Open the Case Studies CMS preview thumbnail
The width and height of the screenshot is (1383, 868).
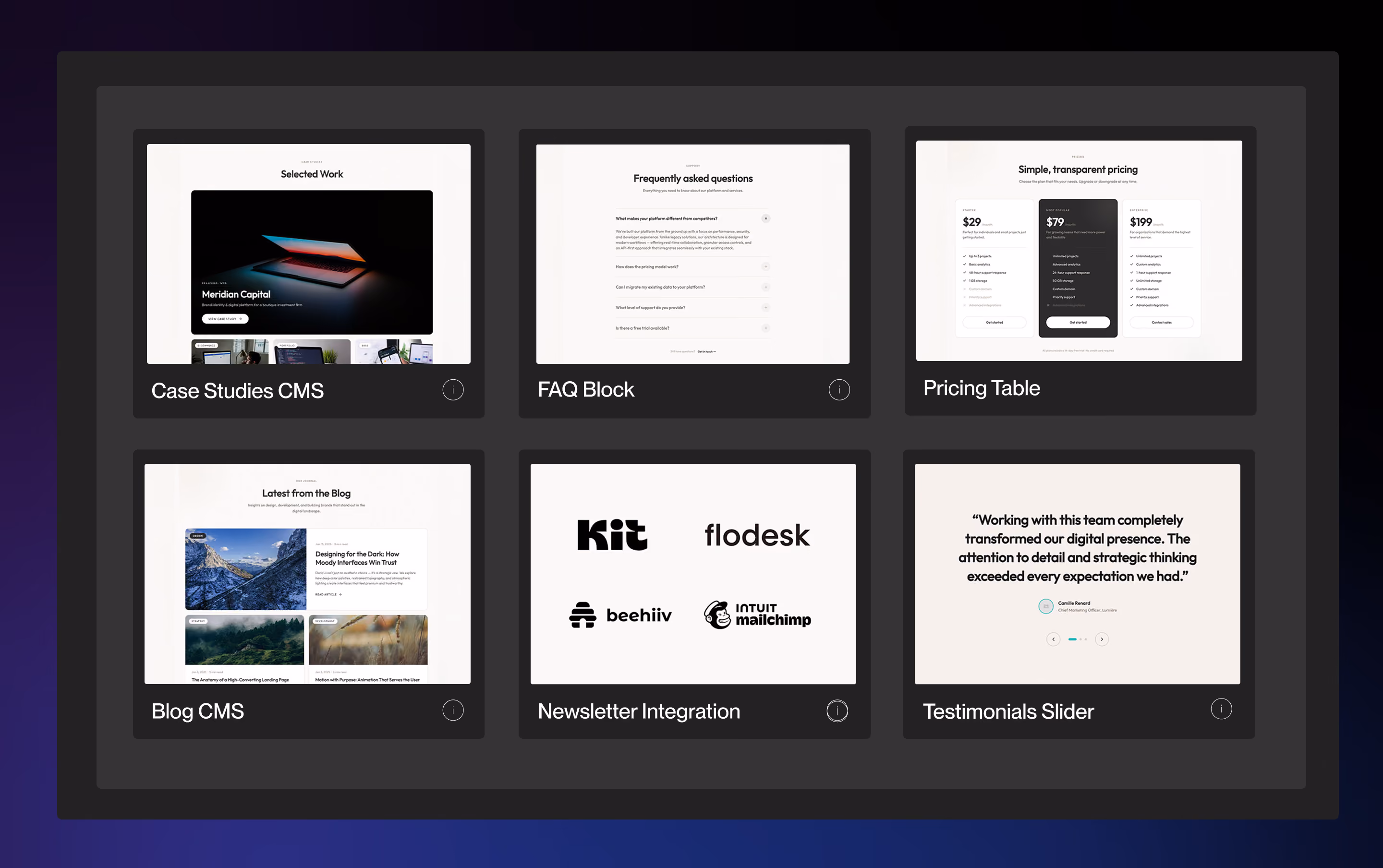(308, 254)
